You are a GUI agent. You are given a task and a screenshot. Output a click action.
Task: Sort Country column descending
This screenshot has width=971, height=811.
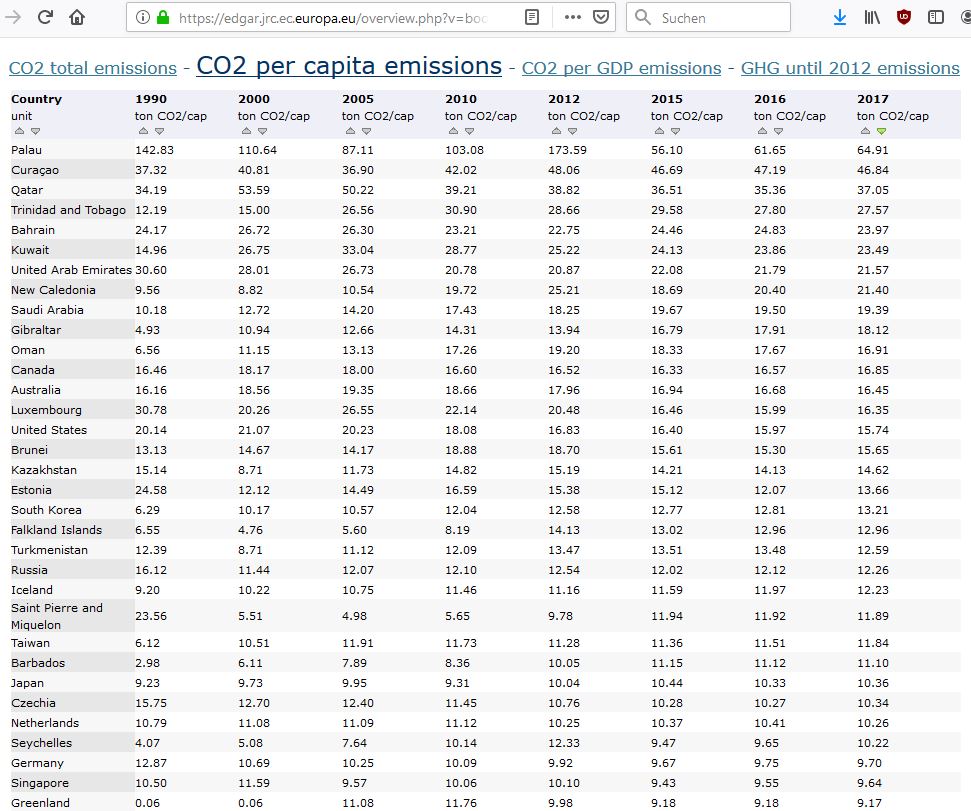click(35, 131)
